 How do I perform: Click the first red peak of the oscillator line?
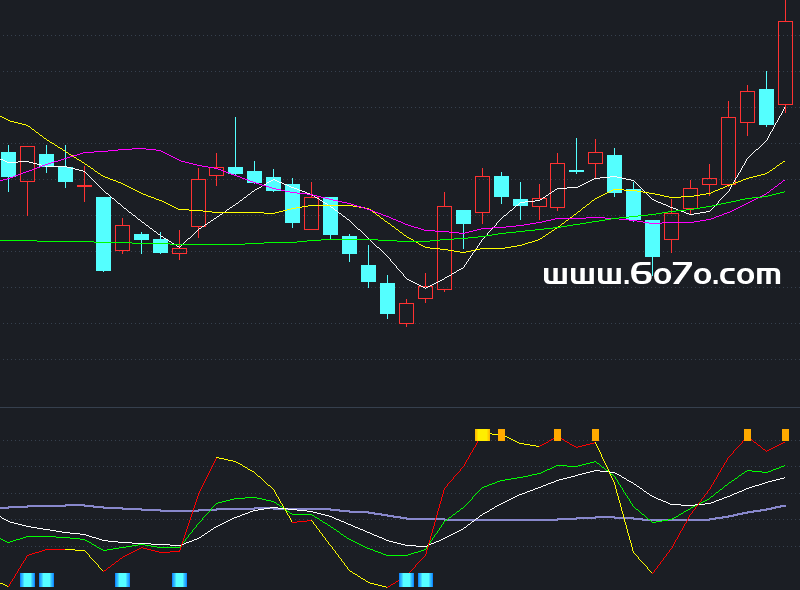pyautogui.click(x=217, y=457)
